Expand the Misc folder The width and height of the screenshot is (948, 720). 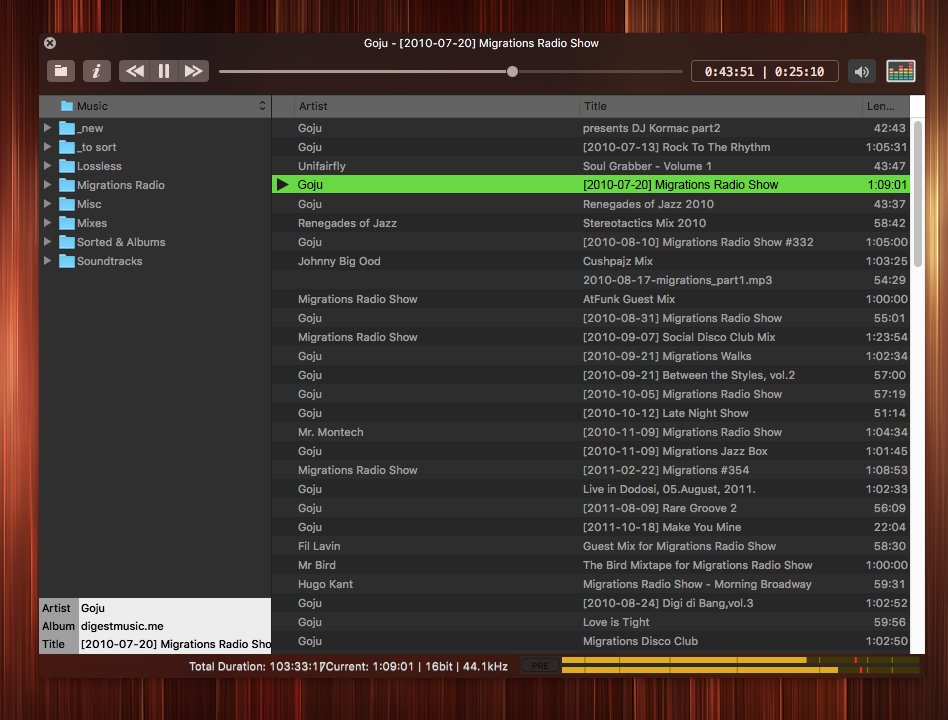click(x=47, y=204)
